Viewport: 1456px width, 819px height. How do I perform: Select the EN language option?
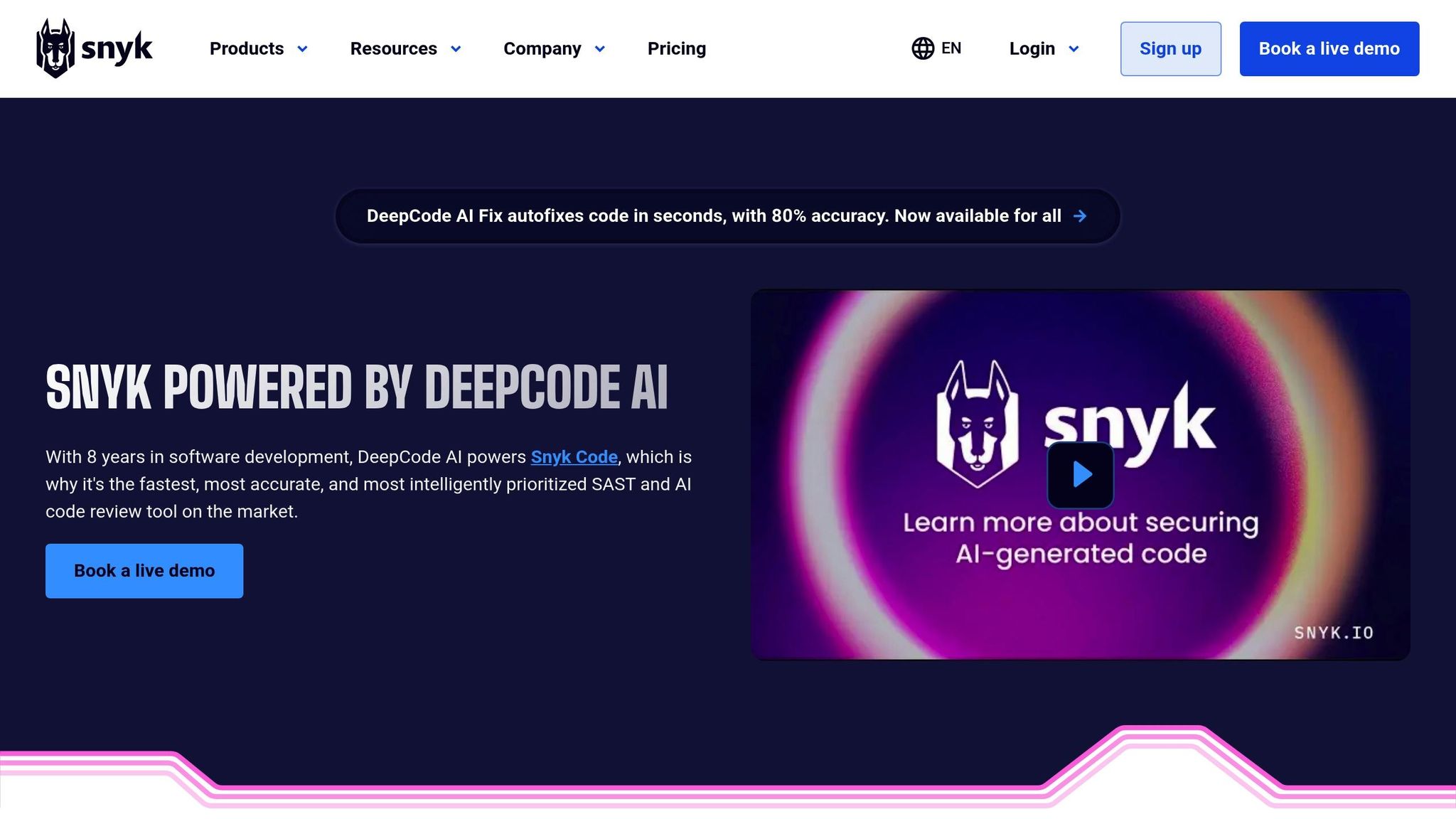click(951, 48)
